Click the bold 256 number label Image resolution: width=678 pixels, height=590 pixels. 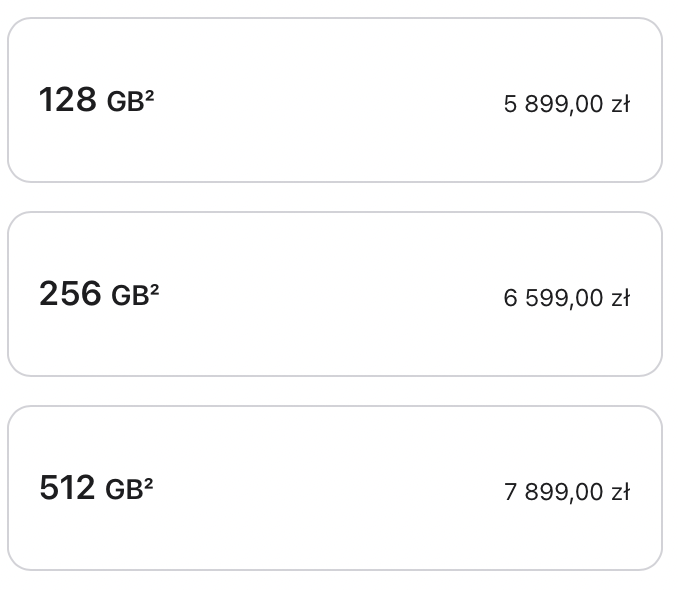pos(70,293)
